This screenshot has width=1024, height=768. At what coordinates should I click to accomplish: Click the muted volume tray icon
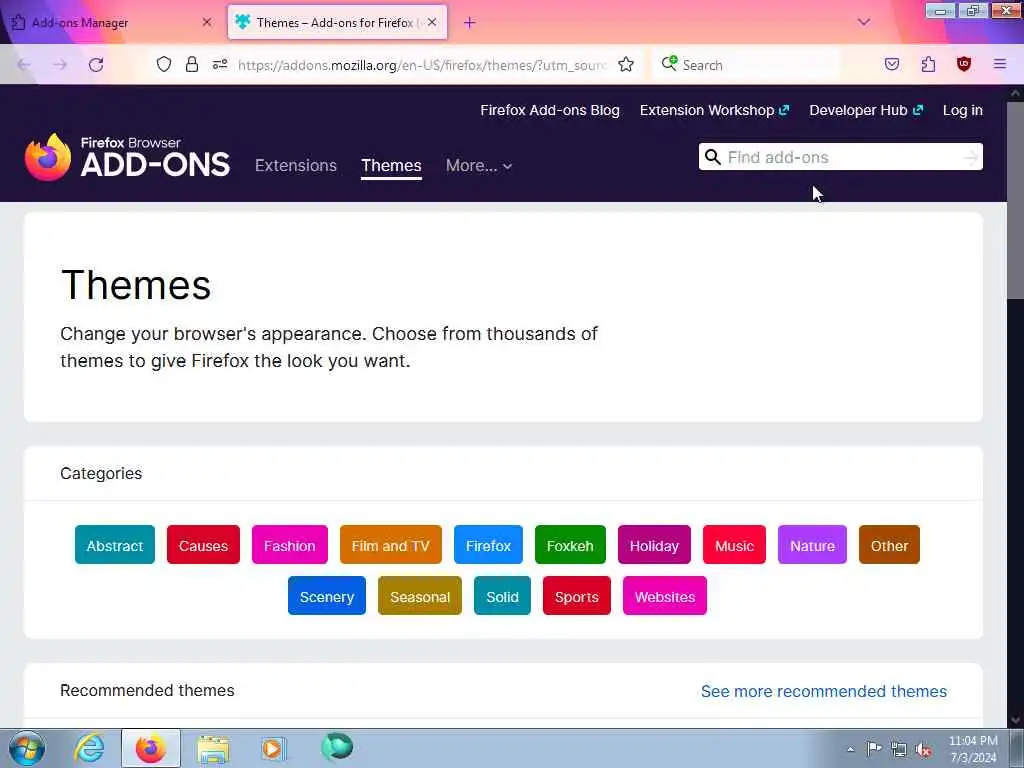pos(923,749)
